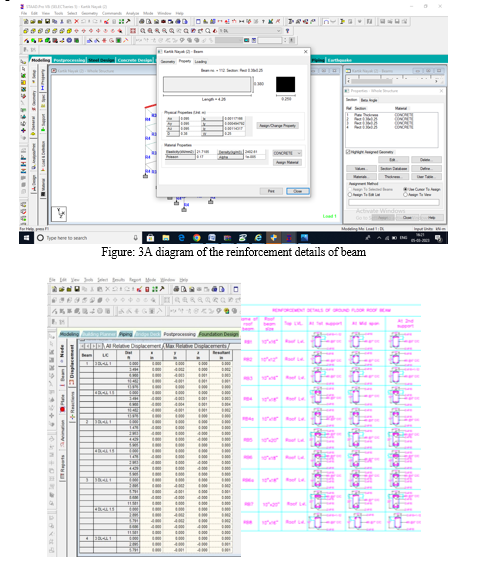
Task: Click the blue circular icon in third toolbar row
Action: pyautogui.click(x=69, y=40)
